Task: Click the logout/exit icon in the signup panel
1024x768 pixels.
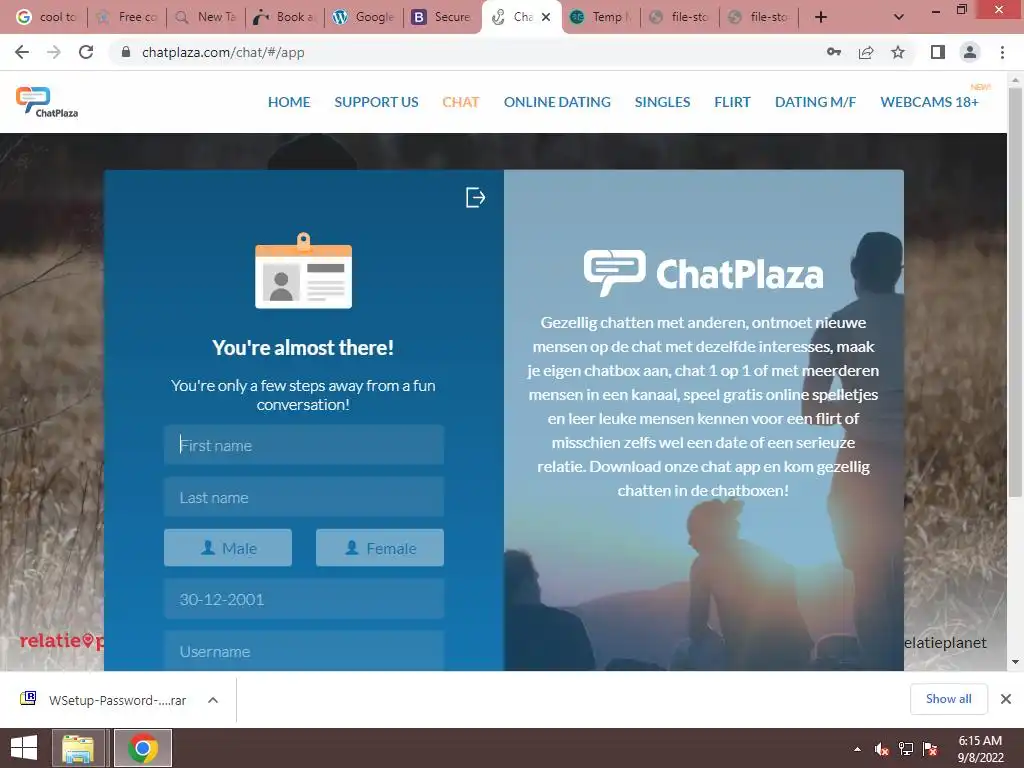Action: 475,197
